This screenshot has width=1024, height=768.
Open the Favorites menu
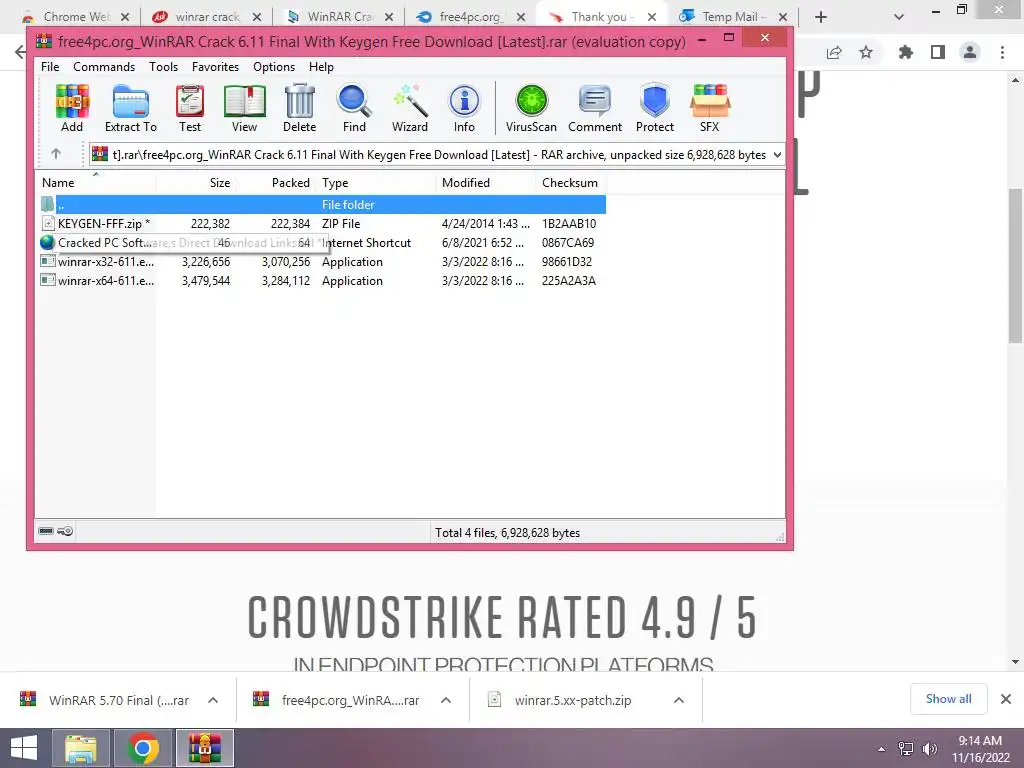click(216, 67)
